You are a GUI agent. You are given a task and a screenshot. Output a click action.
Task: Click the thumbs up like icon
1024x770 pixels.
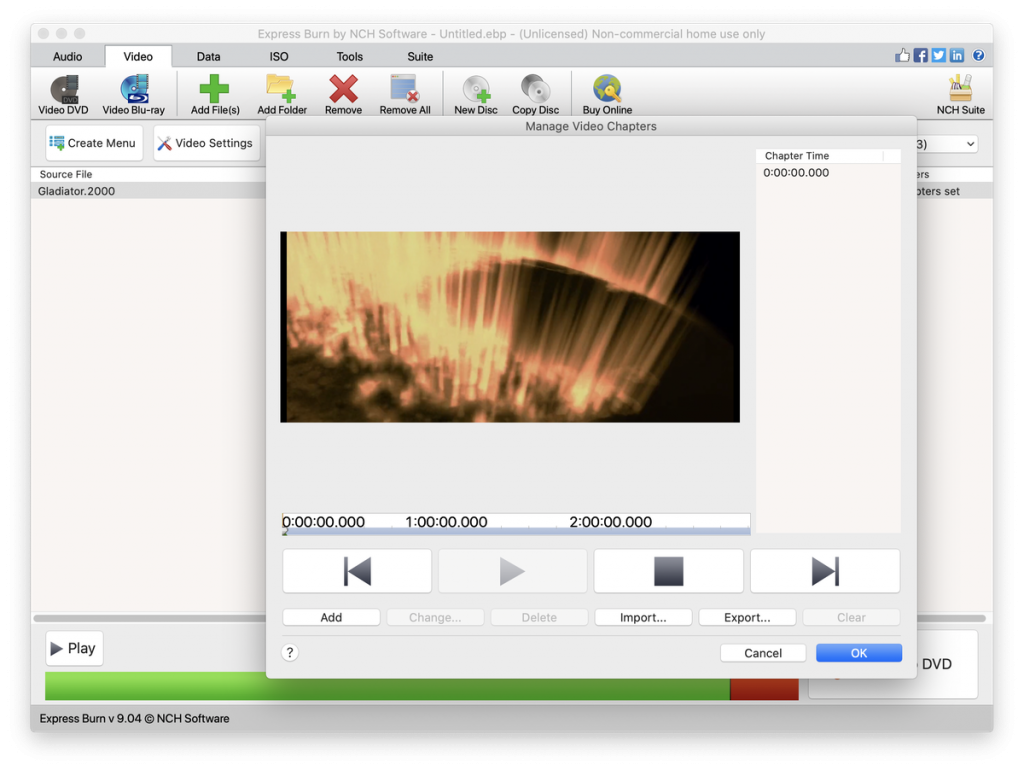click(902, 56)
